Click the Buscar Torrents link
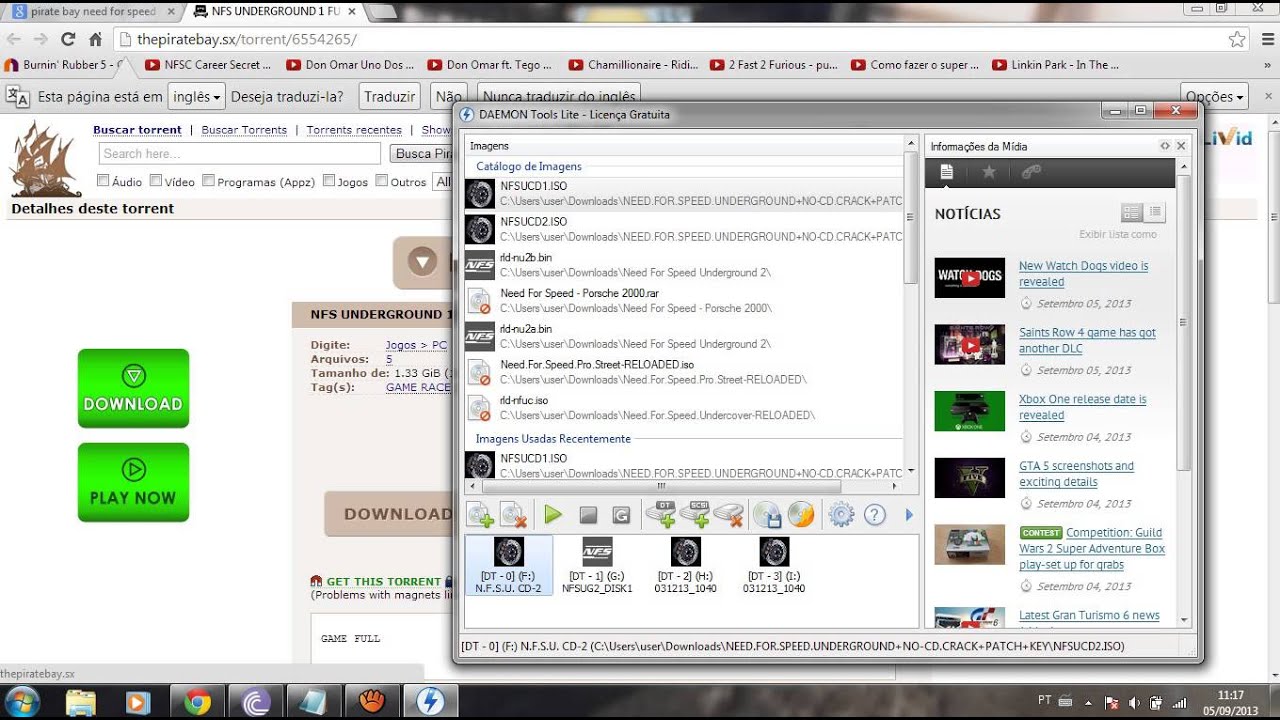This screenshot has height=720, width=1280. tap(244, 130)
